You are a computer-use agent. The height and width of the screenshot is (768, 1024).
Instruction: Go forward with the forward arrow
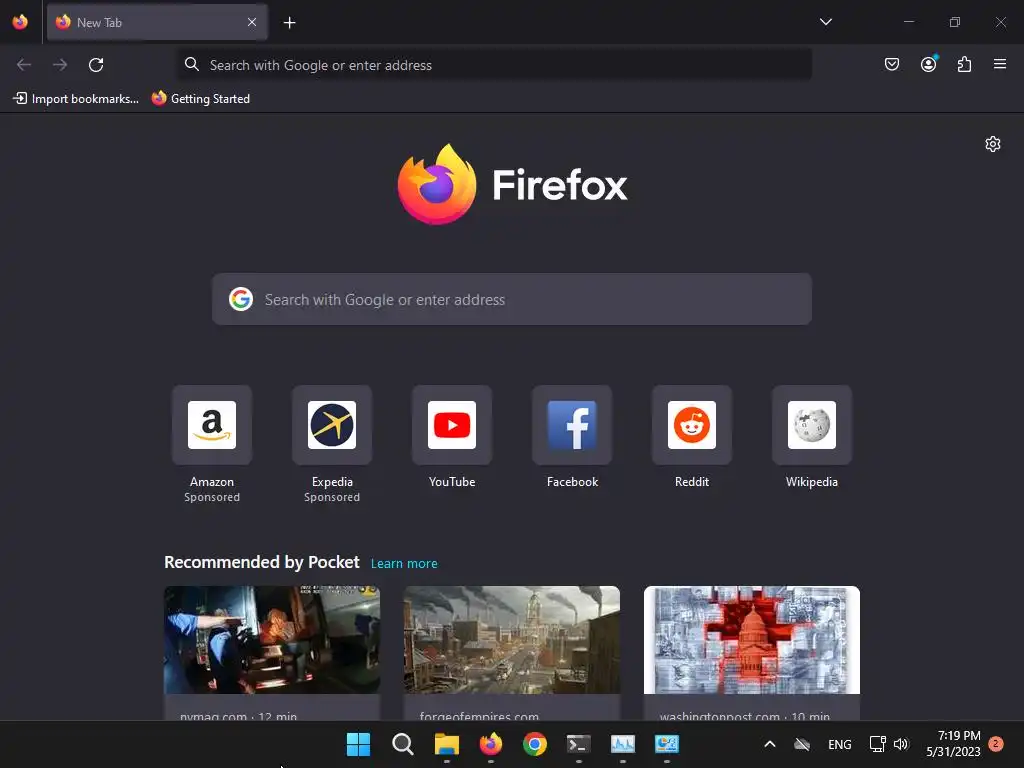[60, 65]
